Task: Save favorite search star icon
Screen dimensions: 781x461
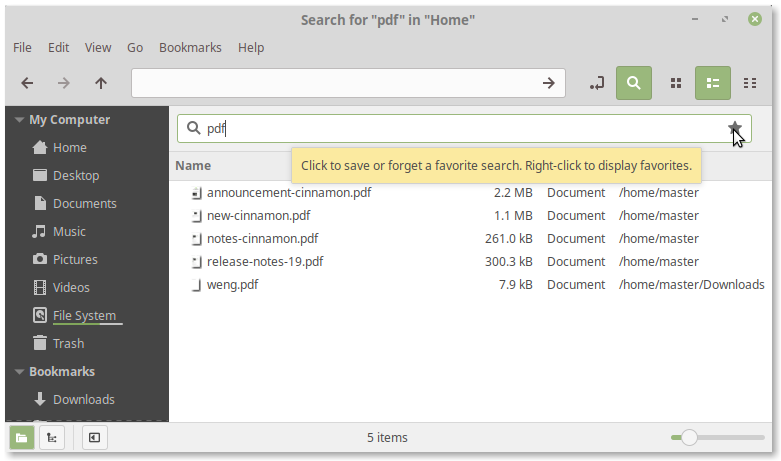Action: (x=735, y=128)
